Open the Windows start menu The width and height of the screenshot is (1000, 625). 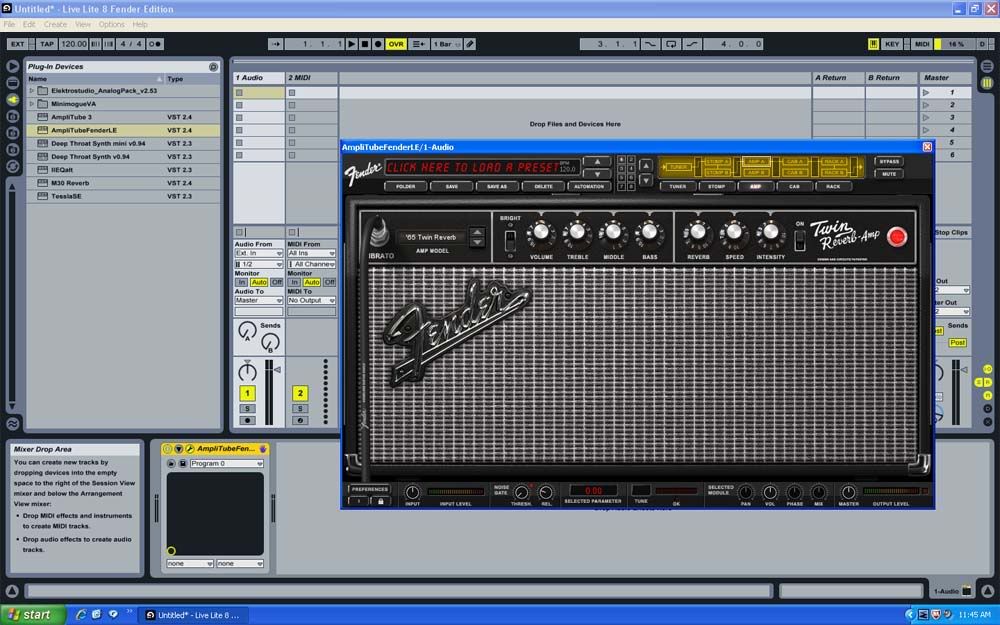[x=33, y=615]
